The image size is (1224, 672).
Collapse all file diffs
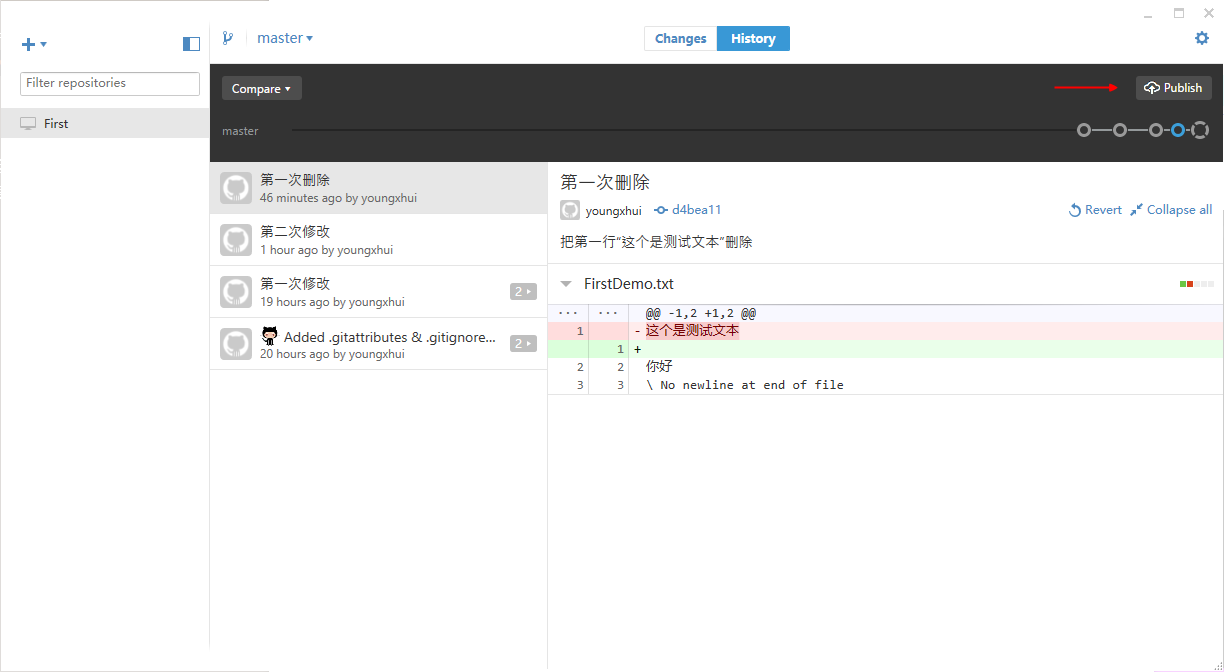pyautogui.click(x=1171, y=210)
